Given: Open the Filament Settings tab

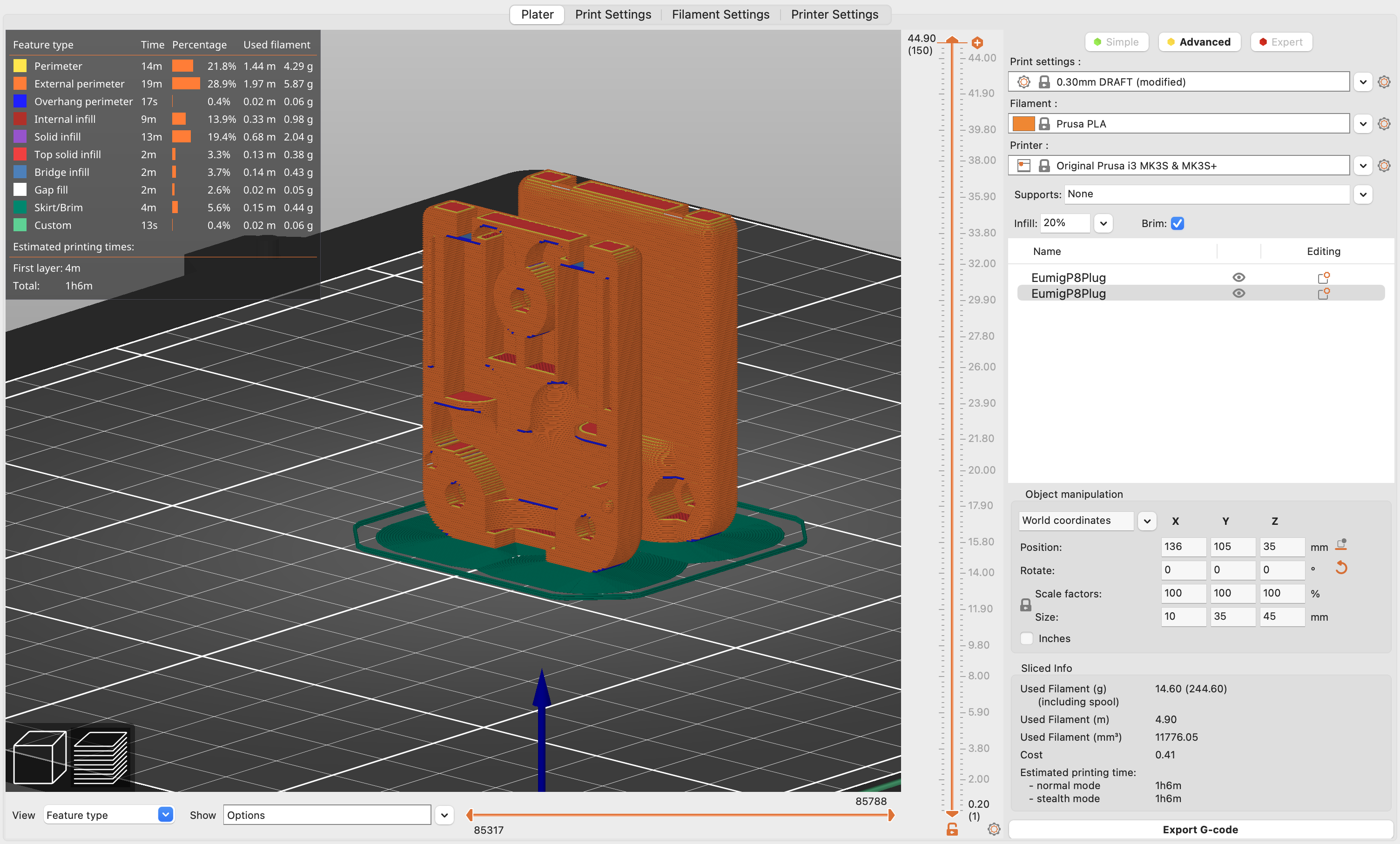Looking at the screenshot, I should point(720,14).
